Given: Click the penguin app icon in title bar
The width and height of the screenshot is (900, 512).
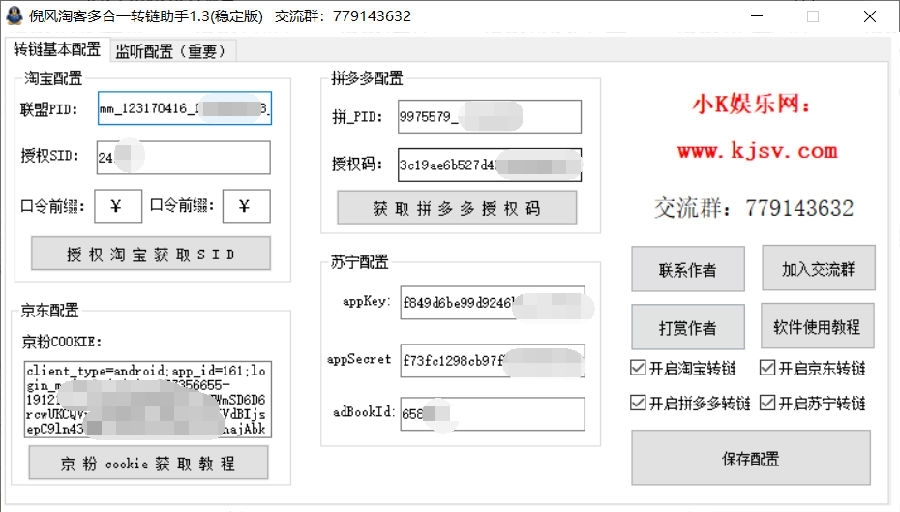Looking at the screenshot, I should 14,15.
